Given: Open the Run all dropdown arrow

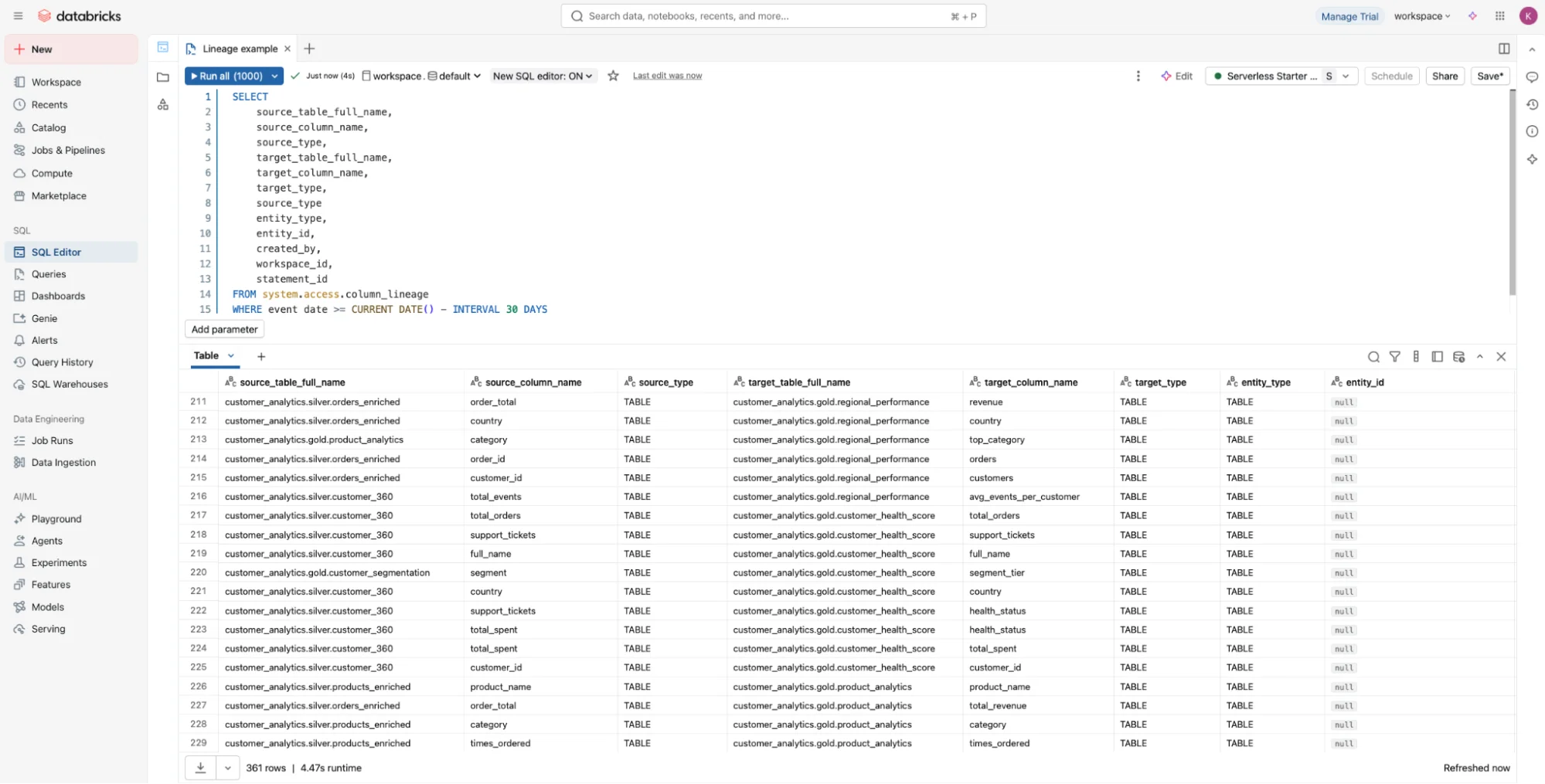Looking at the screenshot, I should [x=274, y=76].
